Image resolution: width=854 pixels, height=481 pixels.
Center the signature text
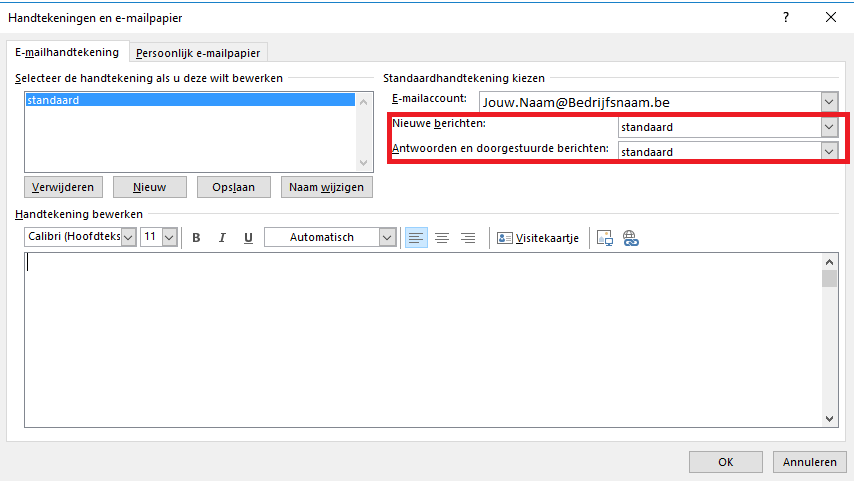tap(442, 238)
